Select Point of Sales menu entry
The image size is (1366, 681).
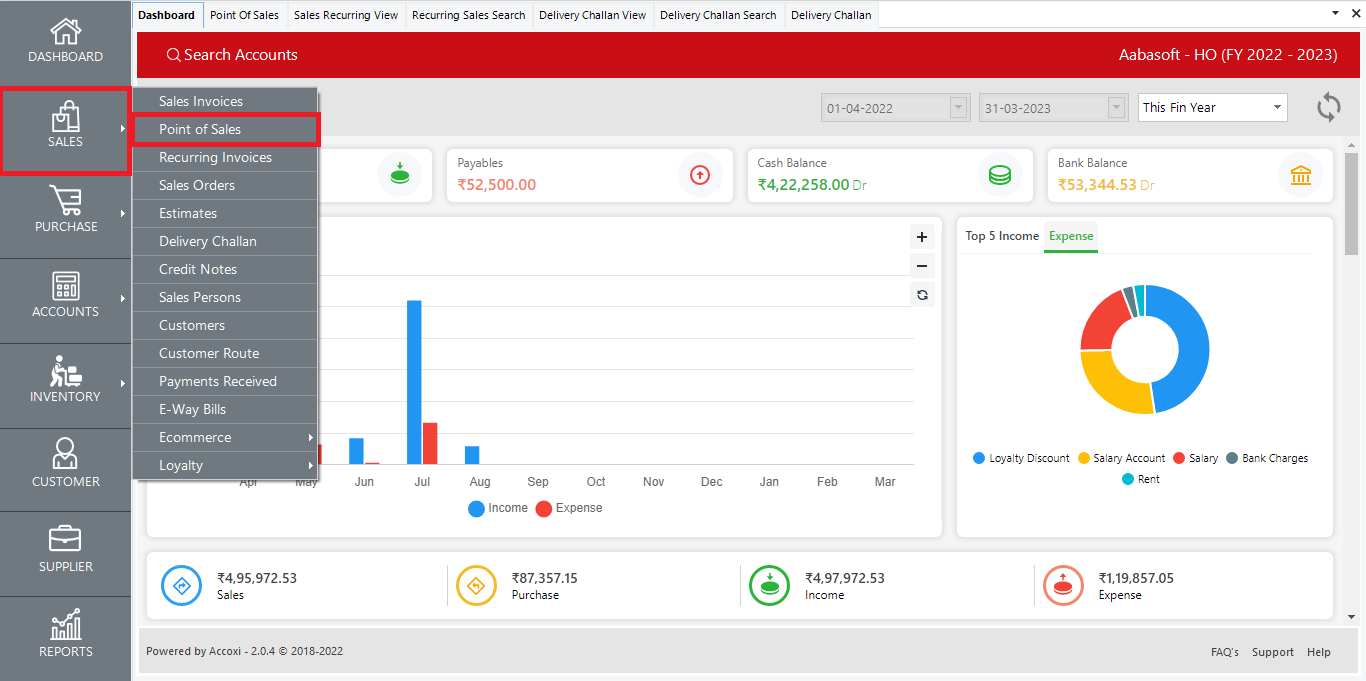[225, 129]
